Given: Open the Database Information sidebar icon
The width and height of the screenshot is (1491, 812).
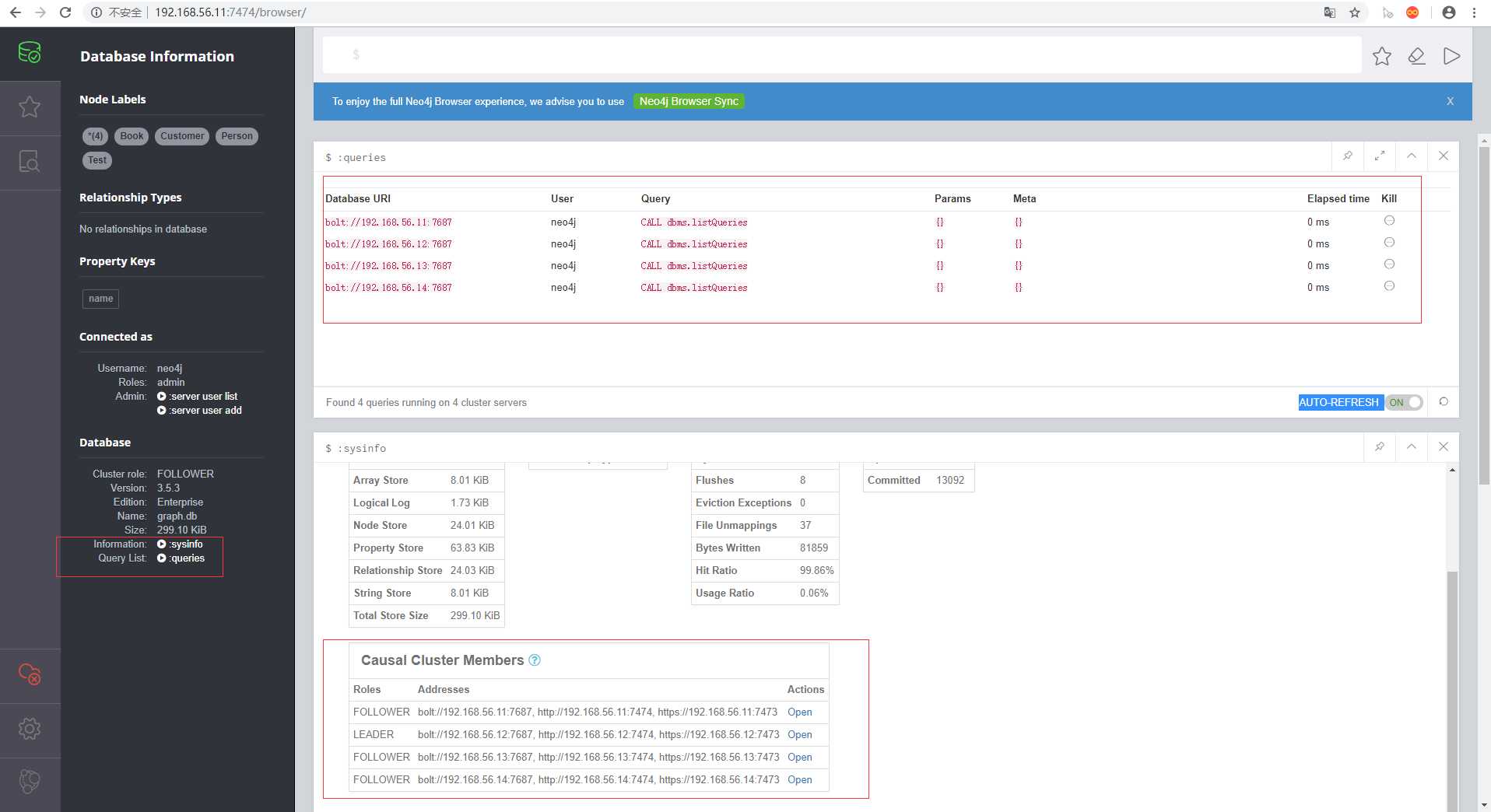Looking at the screenshot, I should pos(30,53).
